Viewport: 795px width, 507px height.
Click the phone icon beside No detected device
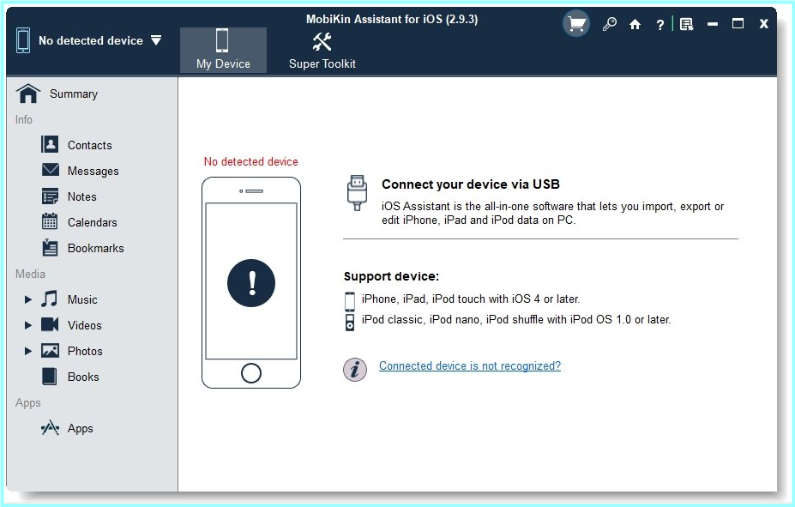(x=23, y=40)
